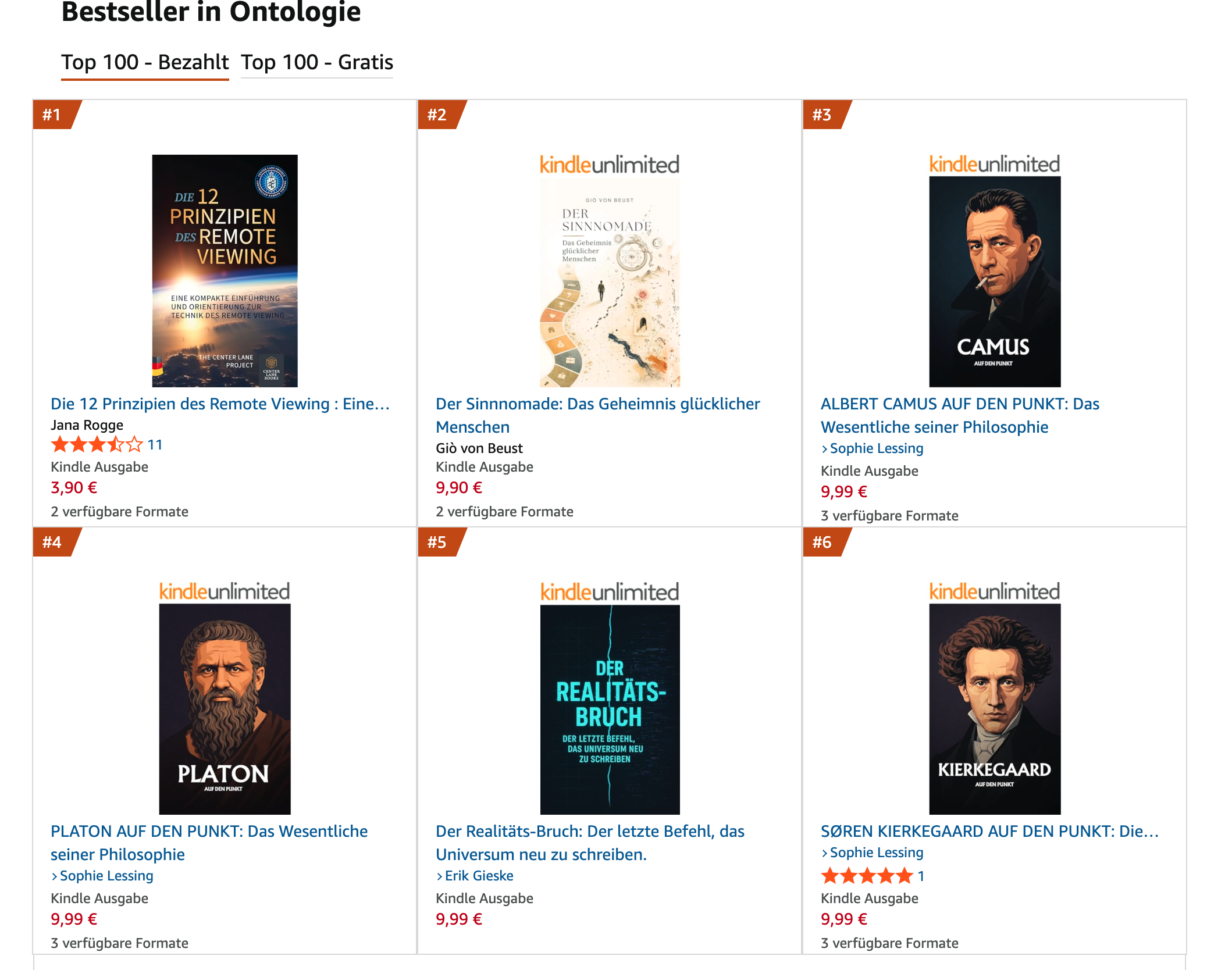Select the Top 100 - Bezahlt tab

coord(145,62)
